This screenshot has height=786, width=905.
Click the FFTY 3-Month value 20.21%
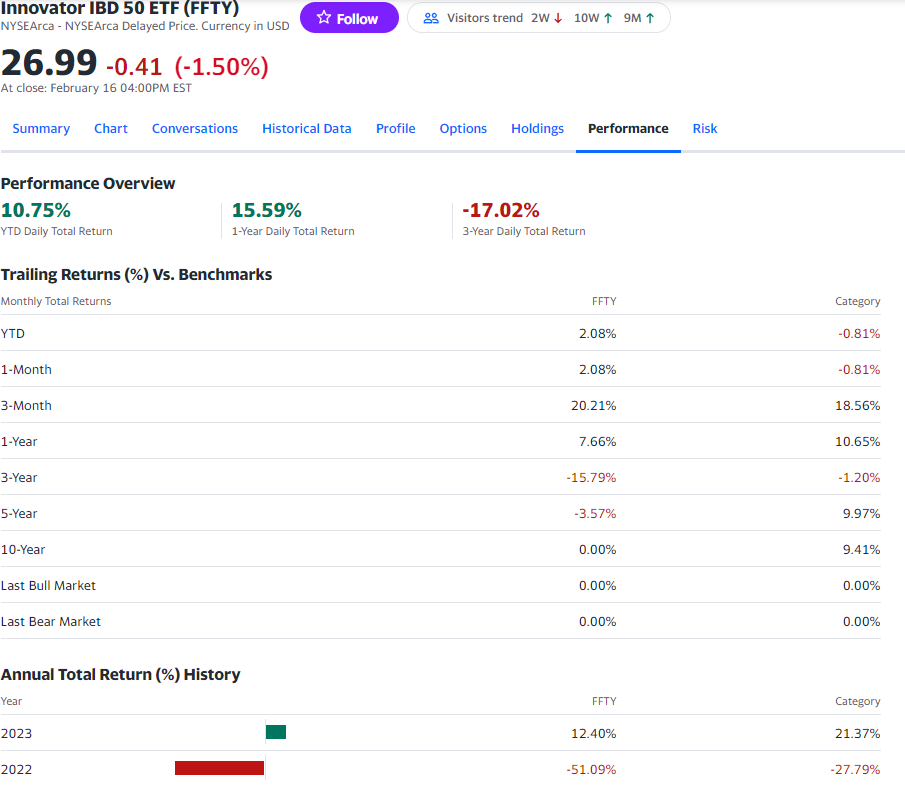point(593,406)
